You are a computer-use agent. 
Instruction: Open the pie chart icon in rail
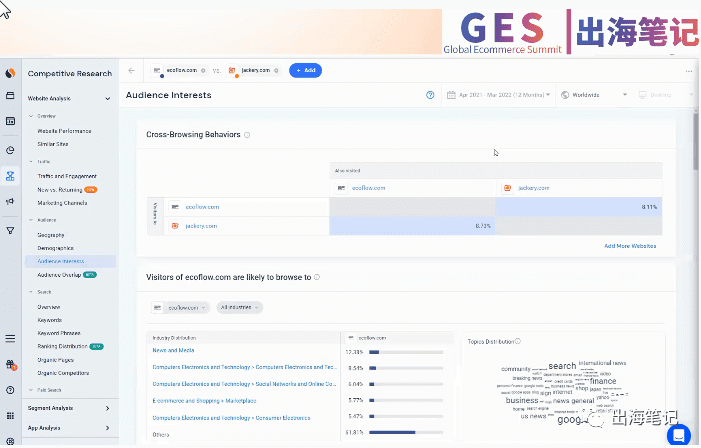click(10, 150)
